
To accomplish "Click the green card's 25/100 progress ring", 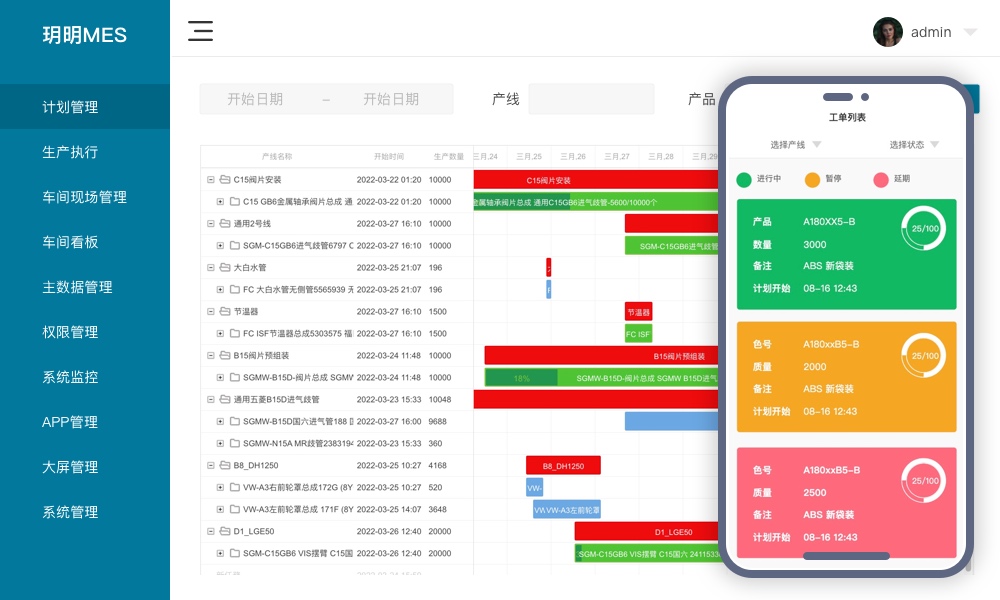I will click(x=923, y=229).
